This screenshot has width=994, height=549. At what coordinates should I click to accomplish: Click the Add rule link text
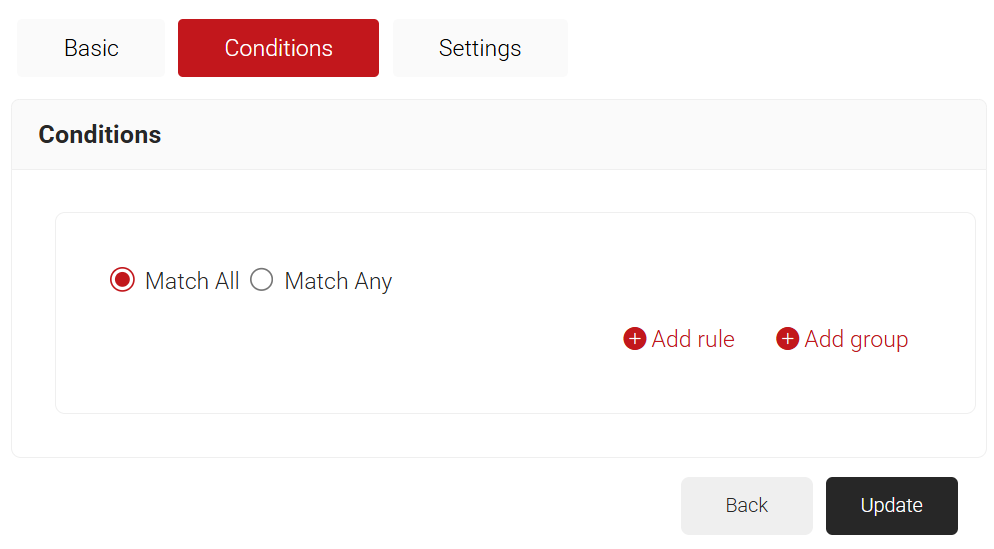(x=693, y=339)
